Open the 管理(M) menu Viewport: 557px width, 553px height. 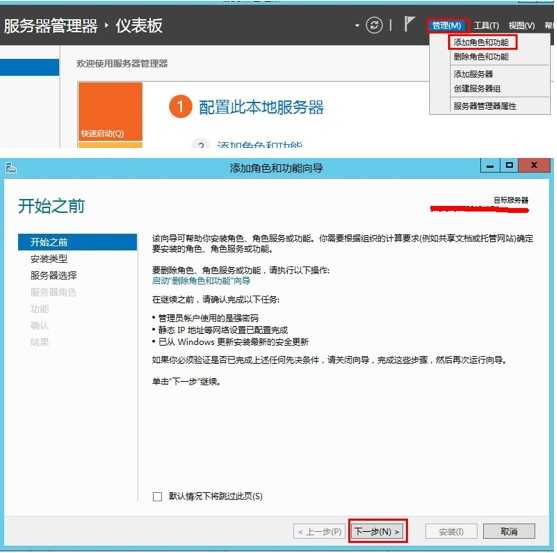pyautogui.click(x=447, y=26)
